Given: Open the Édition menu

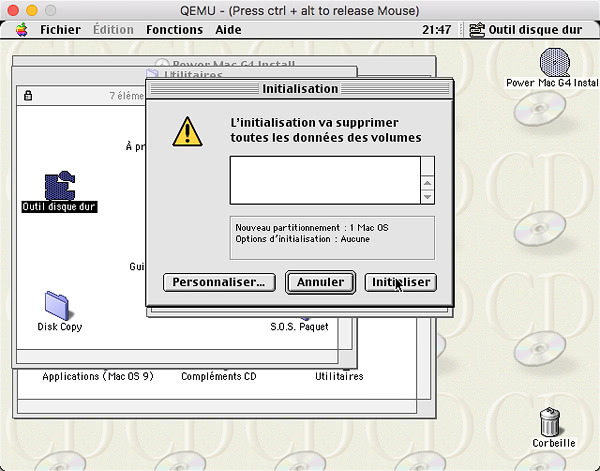Looking at the screenshot, I should [113, 29].
